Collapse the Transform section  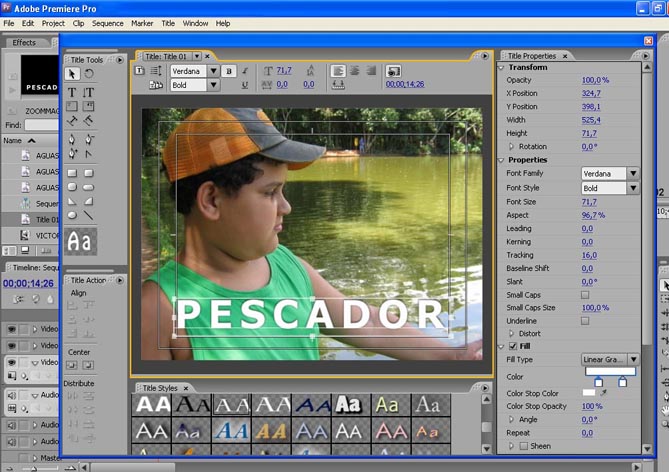point(502,68)
